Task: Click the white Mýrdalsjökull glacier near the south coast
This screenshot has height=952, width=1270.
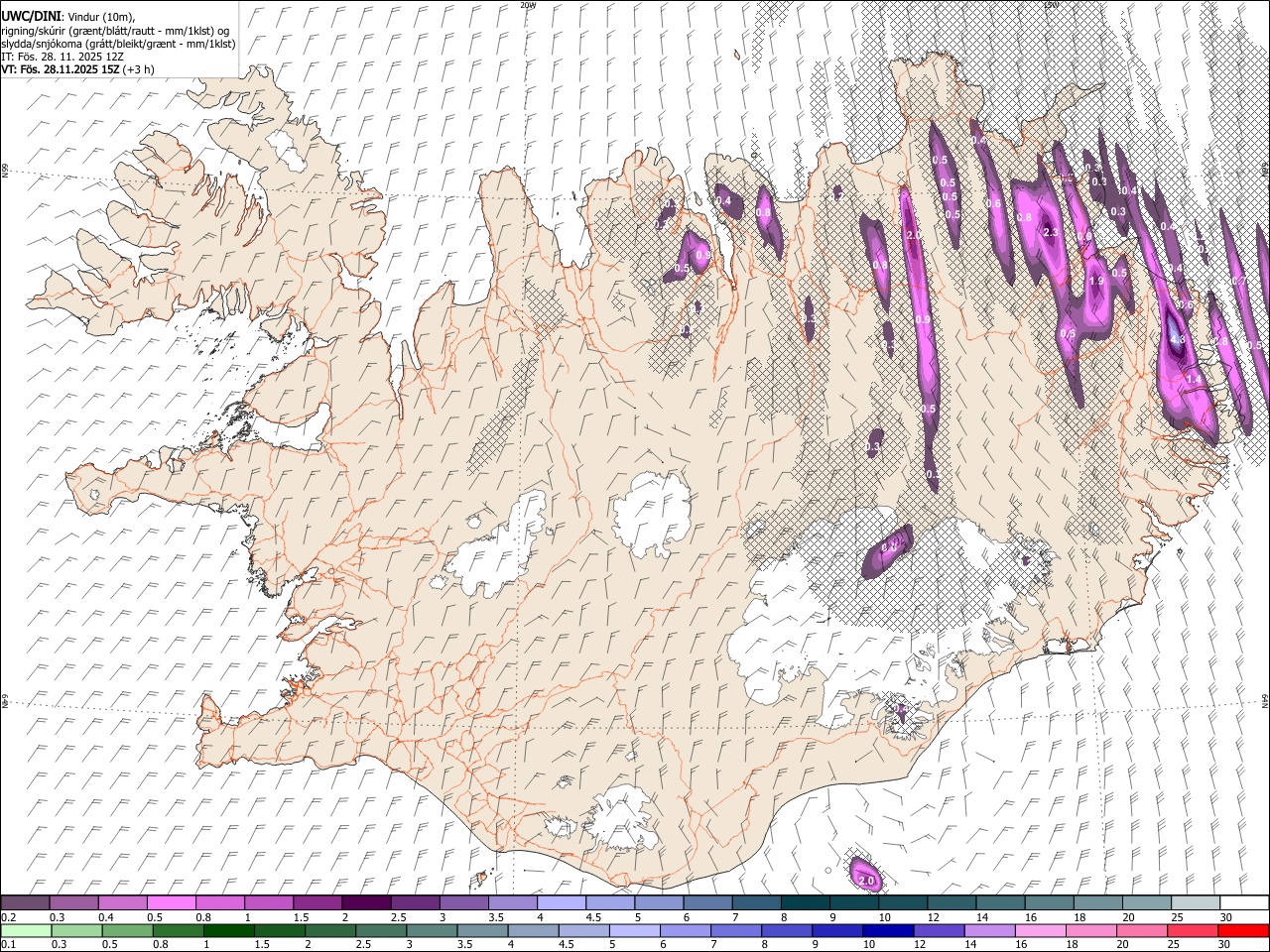Action: (623, 816)
